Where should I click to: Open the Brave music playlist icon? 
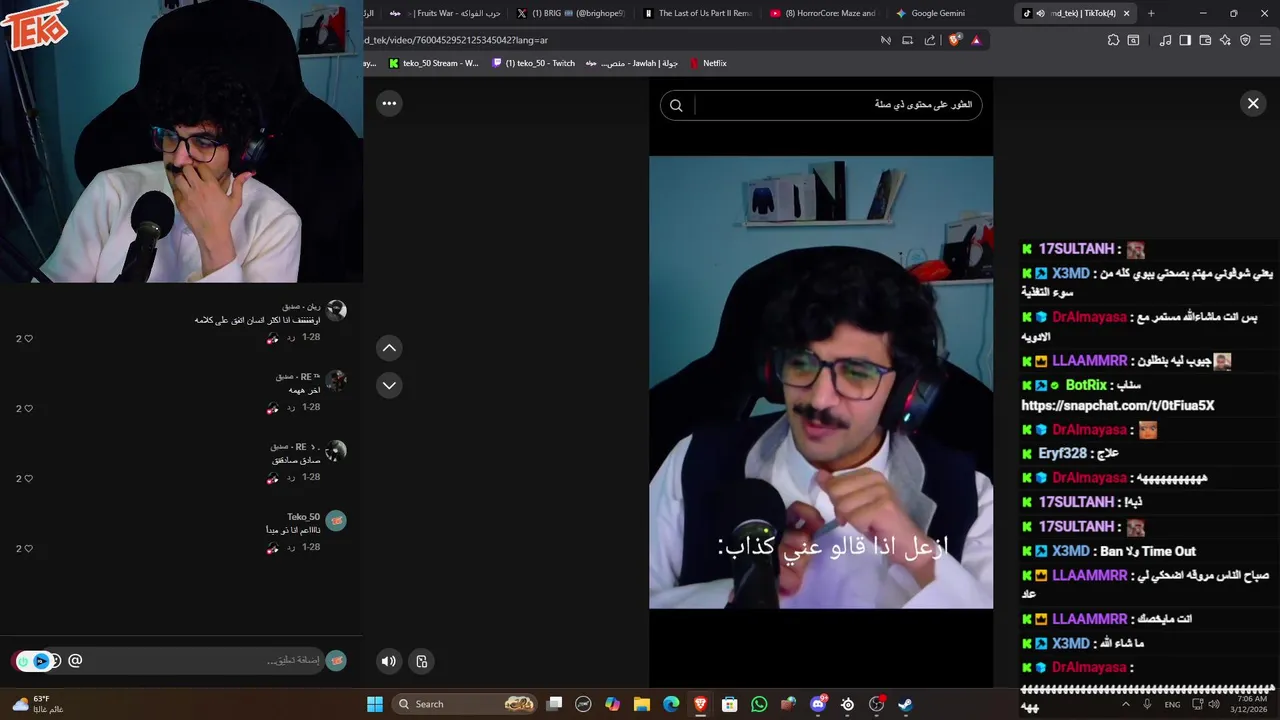(x=1165, y=40)
